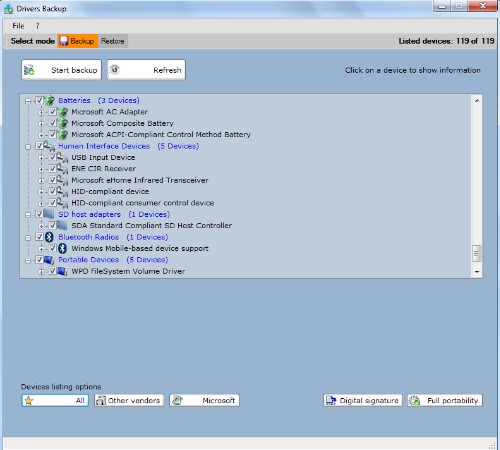Uncheck the WPD FileSystem Volume Driver checkbox
The image size is (500, 450).
52,271
